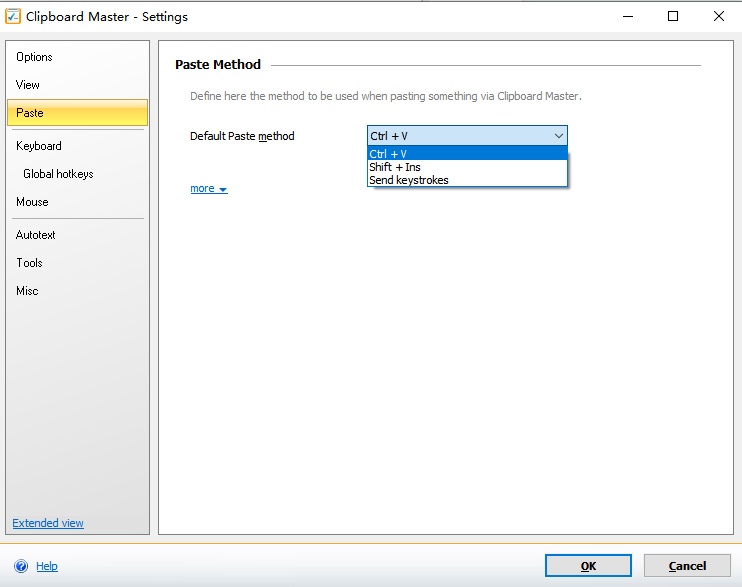Viewport: 742px width, 587px height.
Task: Switch to the Tools settings category
Action: point(29,263)
